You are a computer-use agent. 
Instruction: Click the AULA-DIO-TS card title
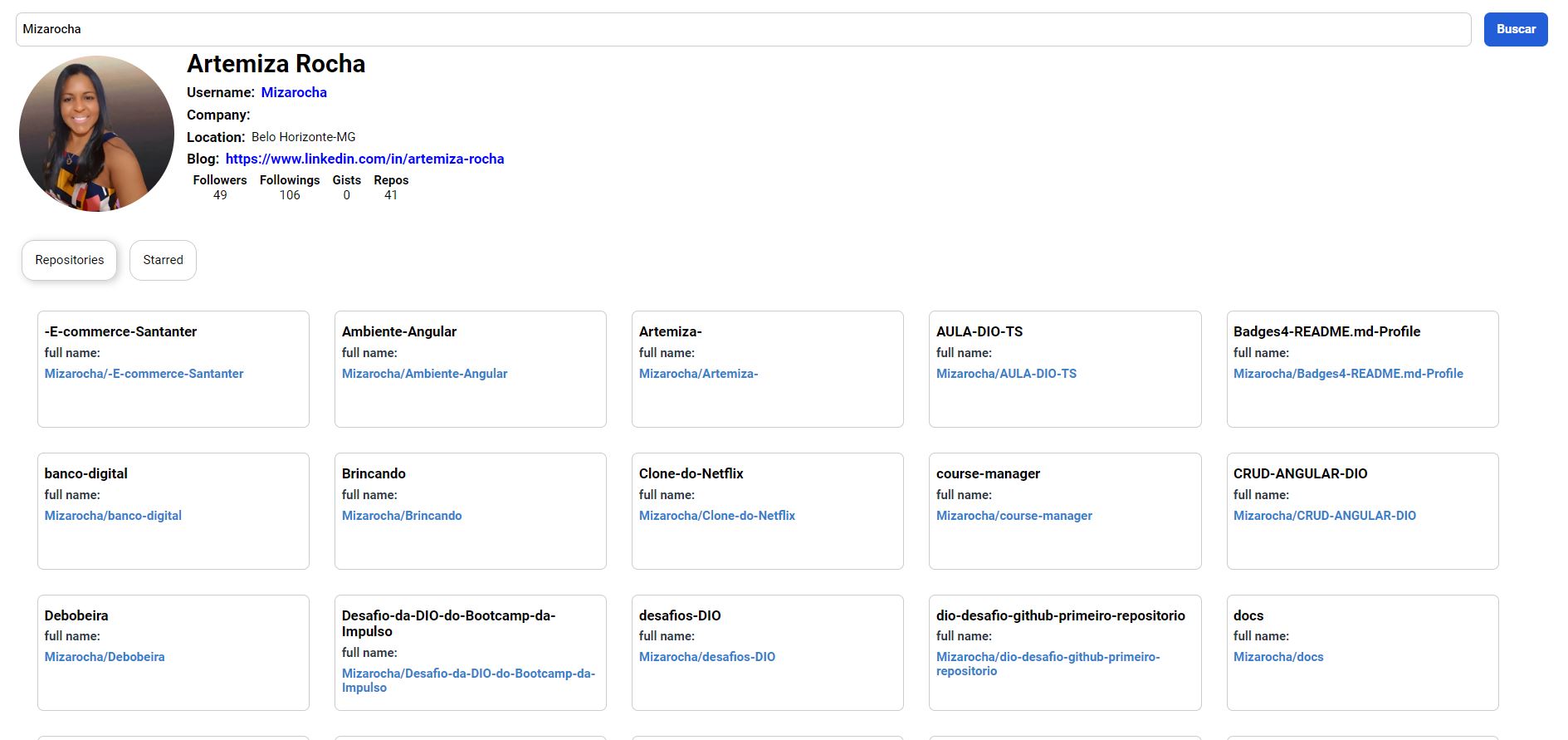(979, 331)
